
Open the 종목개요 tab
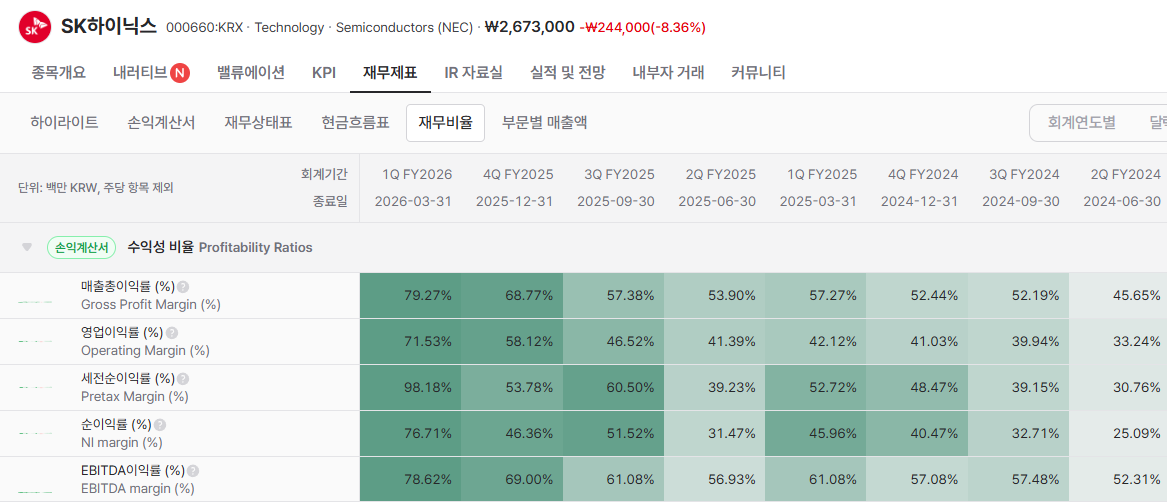tap(59, 73)
